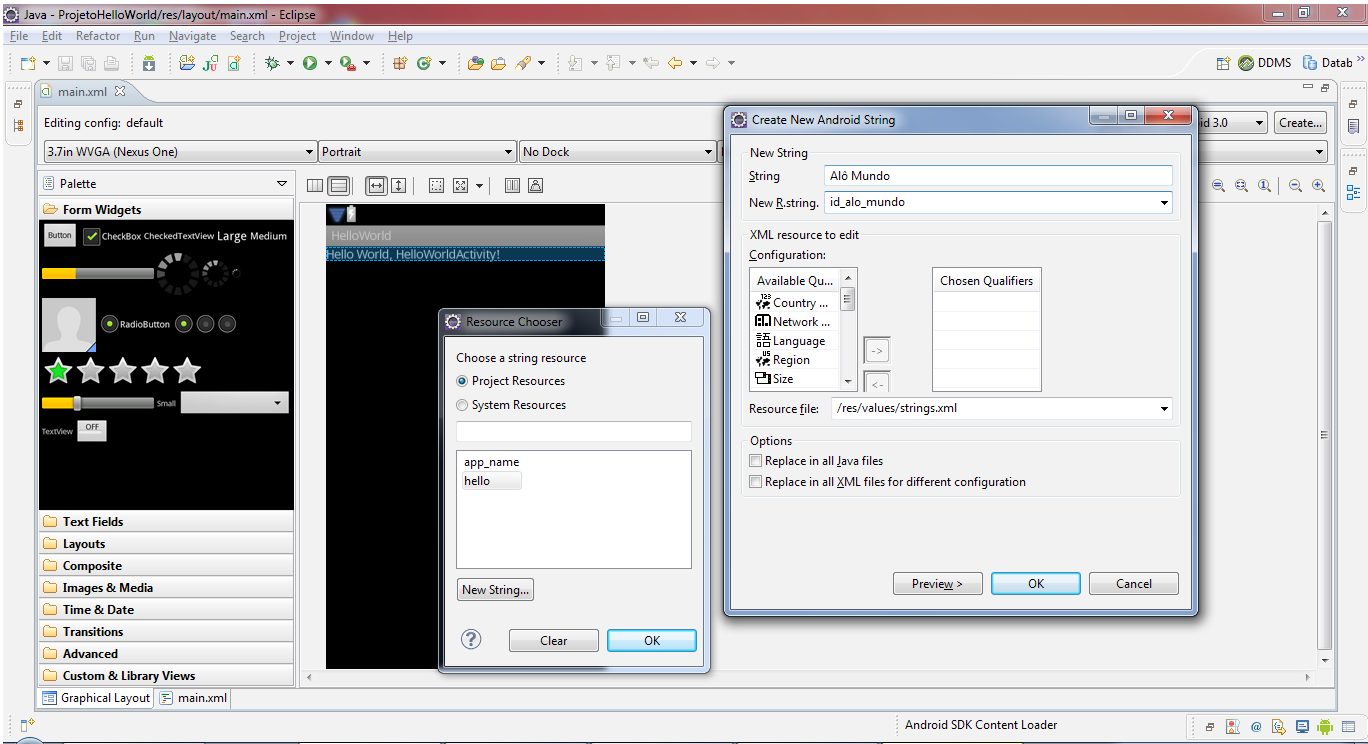Click the Zoom Out magnifier icon

[1295, 185]
